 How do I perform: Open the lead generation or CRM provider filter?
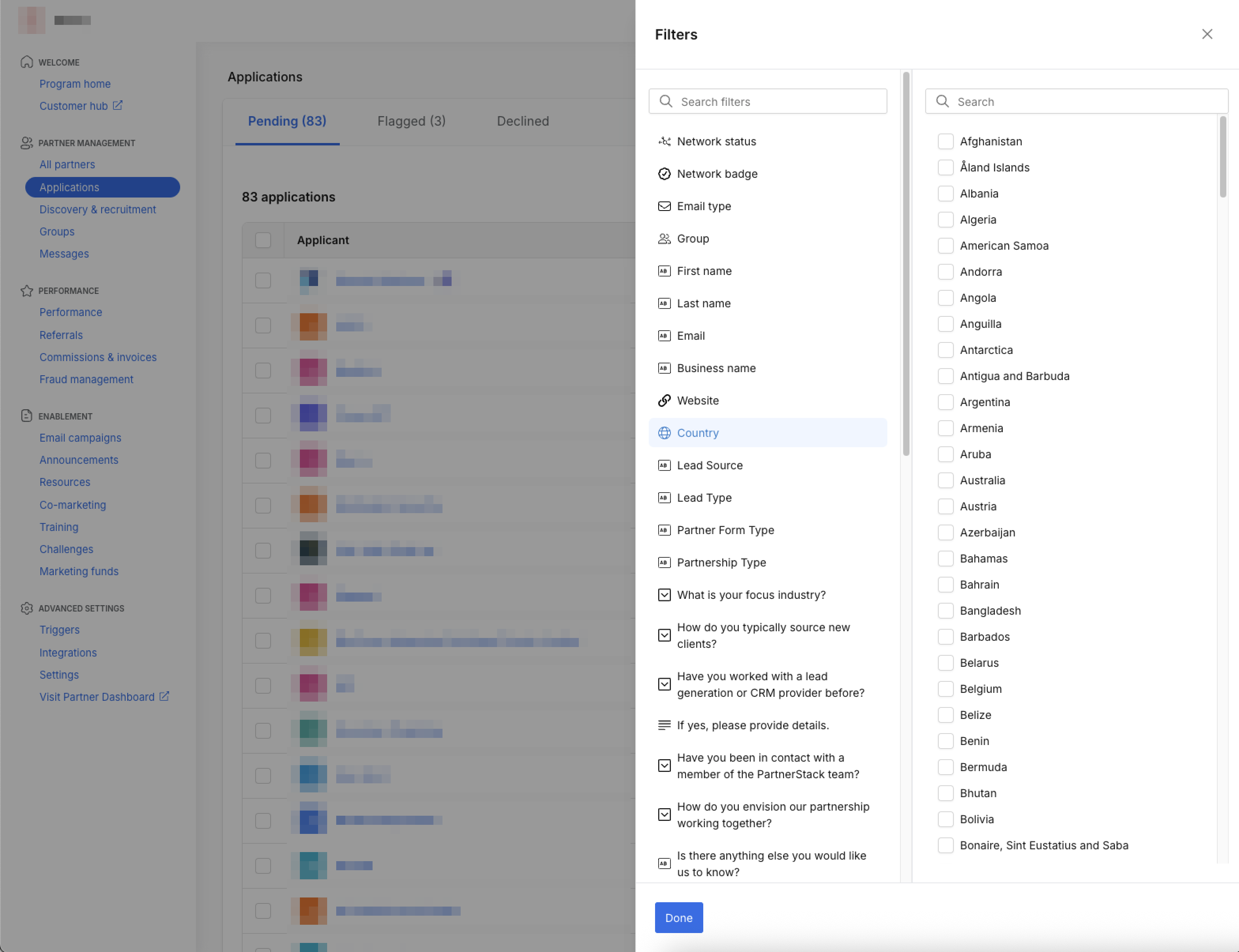(767, 685)
